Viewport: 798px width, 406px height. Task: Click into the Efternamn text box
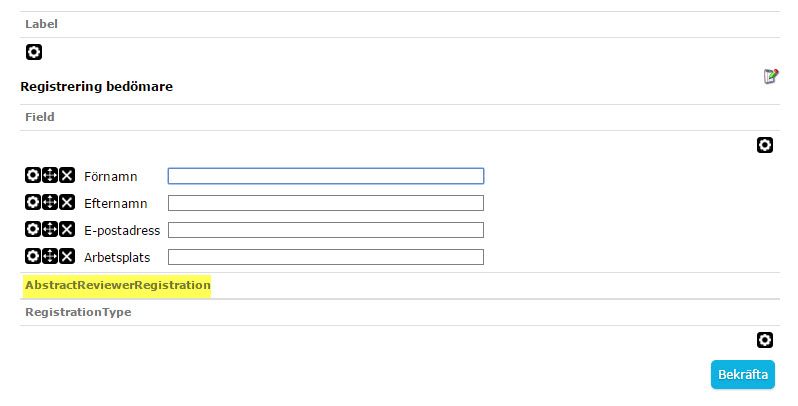click(326, 203)
